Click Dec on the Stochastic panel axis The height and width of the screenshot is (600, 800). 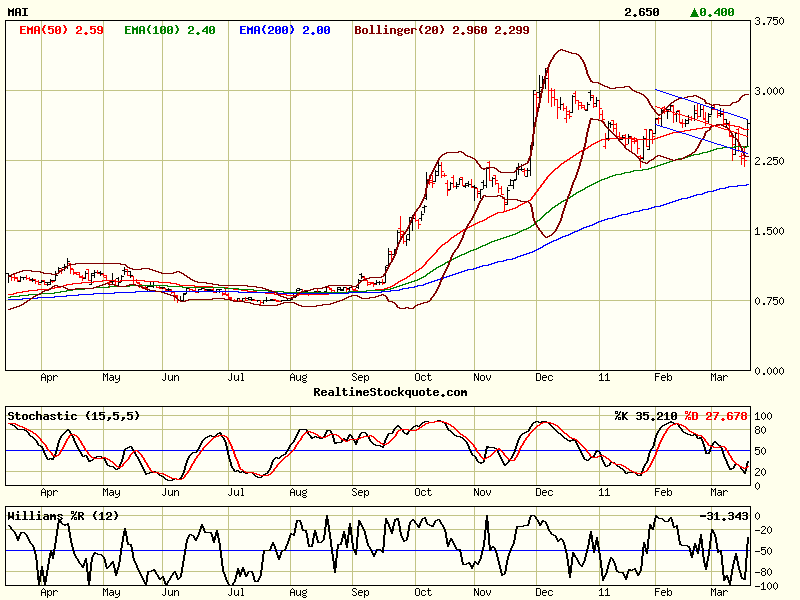544,492
